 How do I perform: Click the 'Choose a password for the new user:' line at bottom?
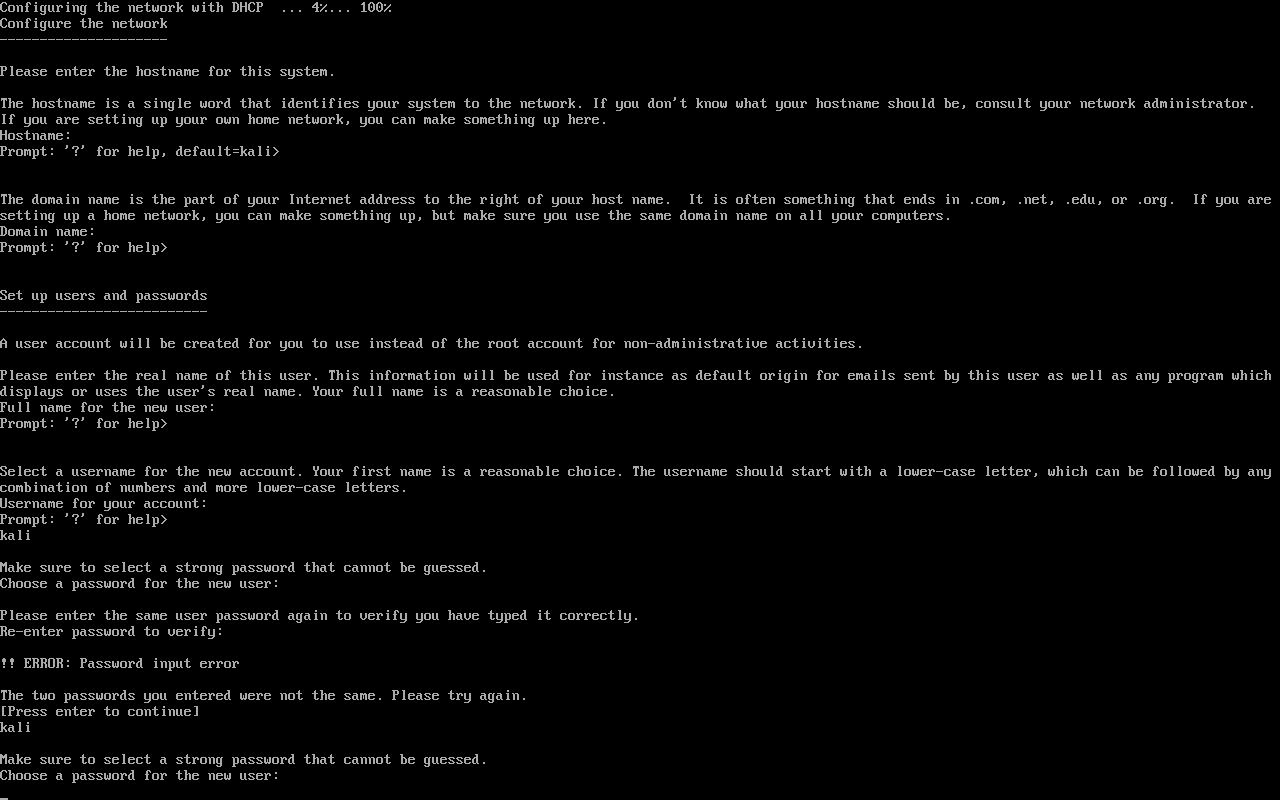click(139, 776)
